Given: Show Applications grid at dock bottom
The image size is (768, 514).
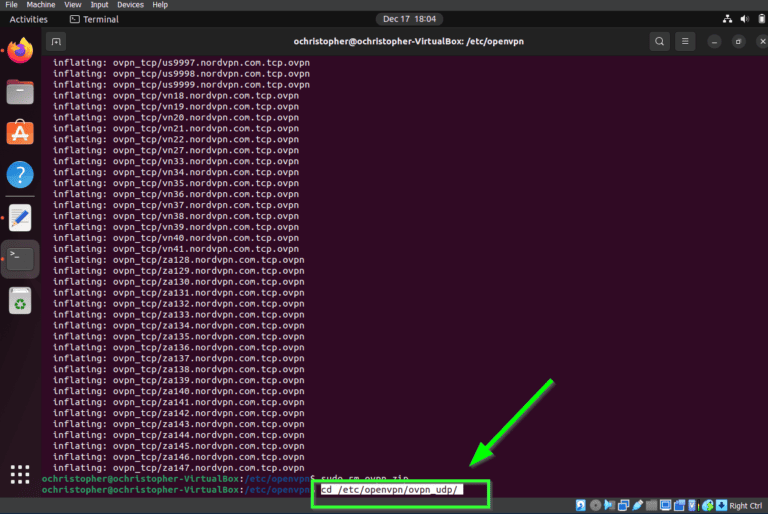Looking at the screenshot, I should coord(20,474).
